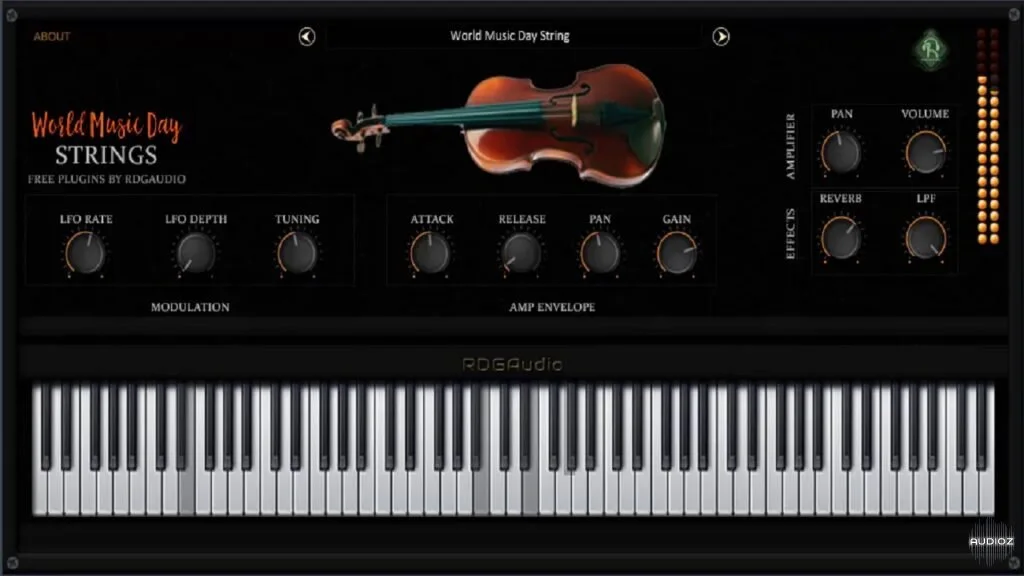Click the LPF knob

tap(925, 238)
